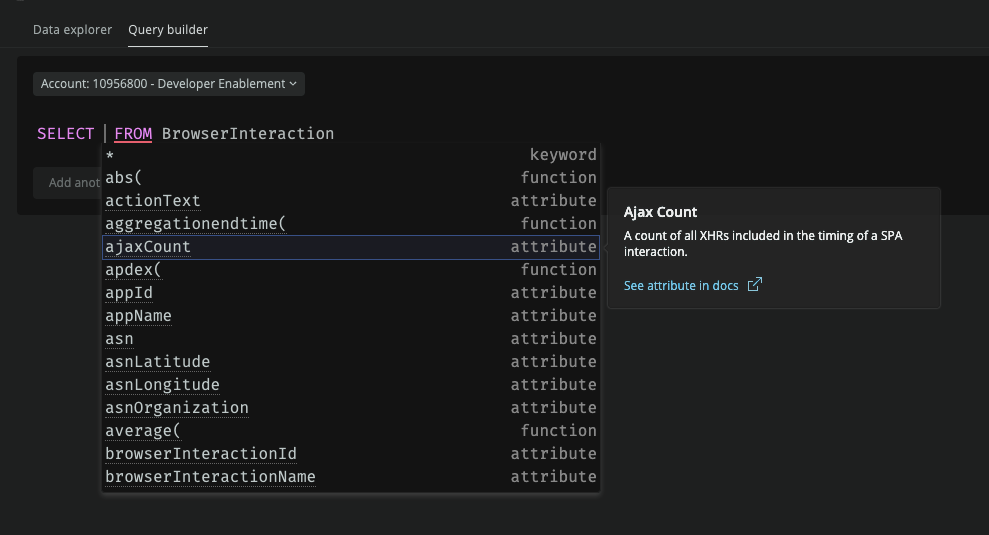Pick the appId attribute suggestion

(351, 293)
